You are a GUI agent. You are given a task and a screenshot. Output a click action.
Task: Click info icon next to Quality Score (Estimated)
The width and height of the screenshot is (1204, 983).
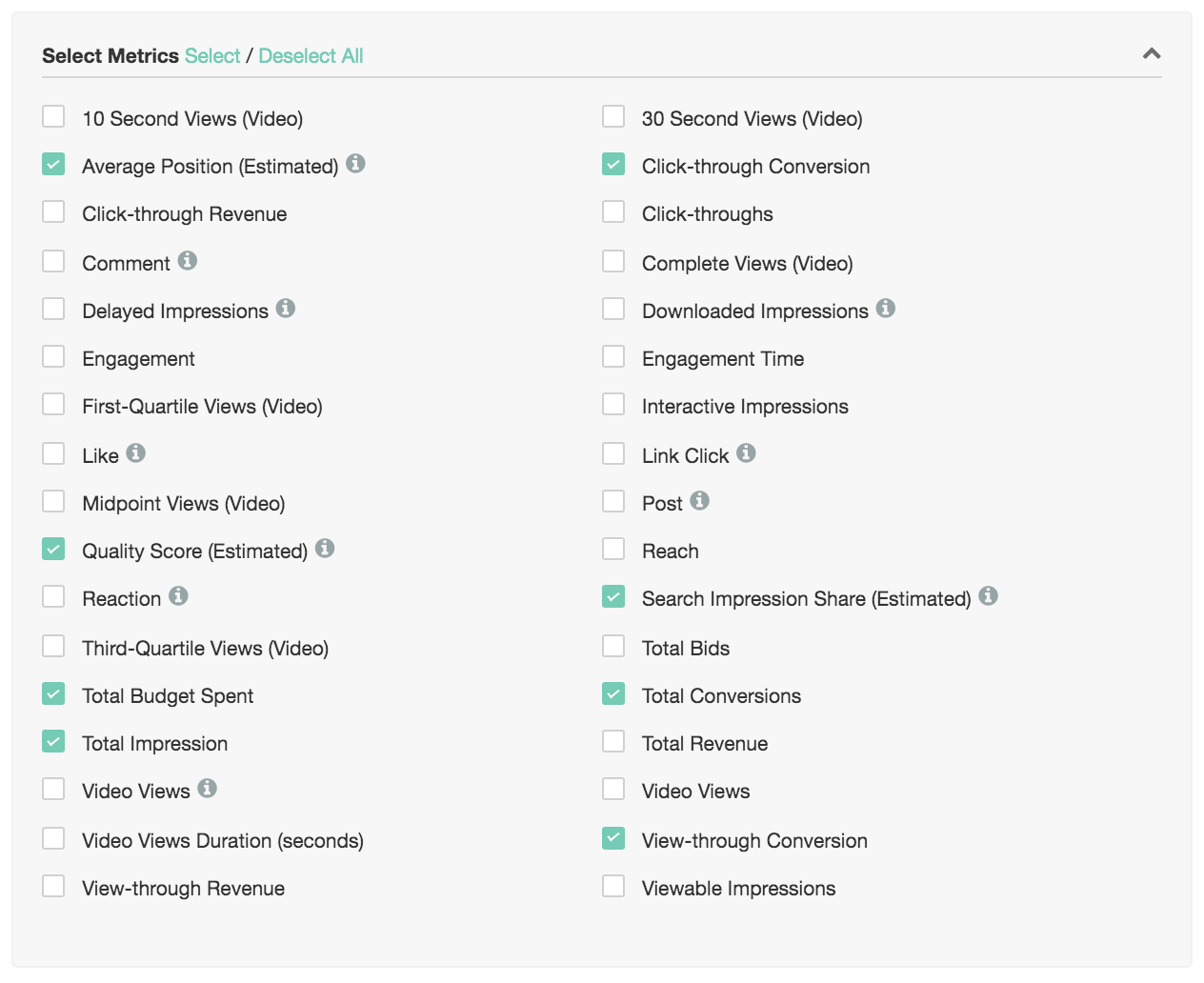coord(325,549)
